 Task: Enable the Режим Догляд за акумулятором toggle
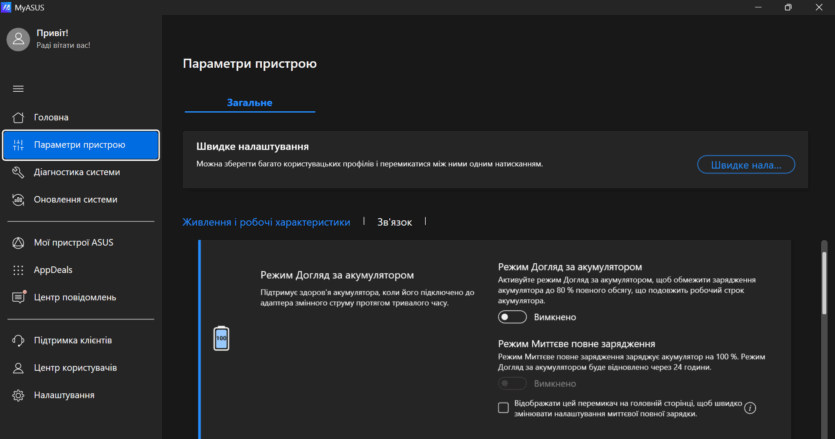tap(513, 317)
